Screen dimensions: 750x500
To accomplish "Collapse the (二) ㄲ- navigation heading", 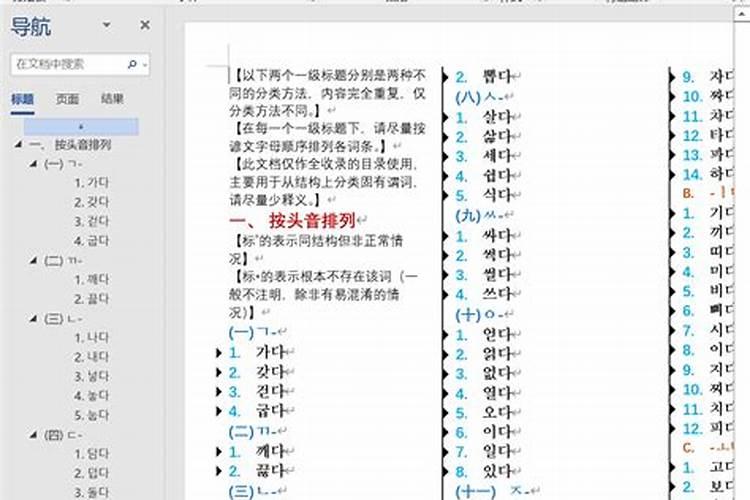I will coord(33,260).
